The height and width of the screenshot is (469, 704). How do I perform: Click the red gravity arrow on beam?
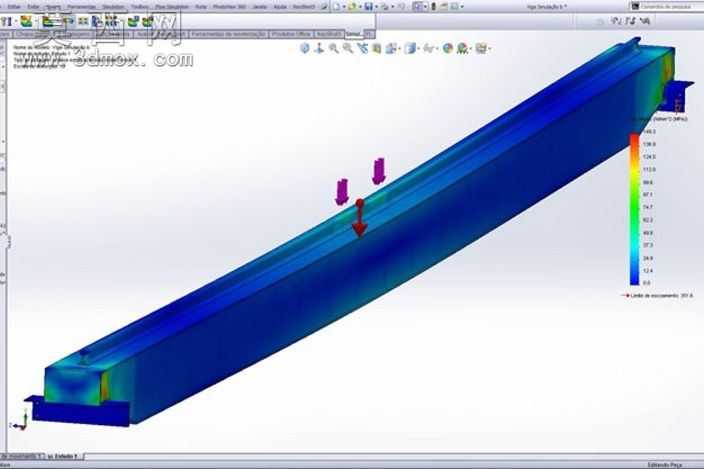pyautogui.click(x=360, y=218)
